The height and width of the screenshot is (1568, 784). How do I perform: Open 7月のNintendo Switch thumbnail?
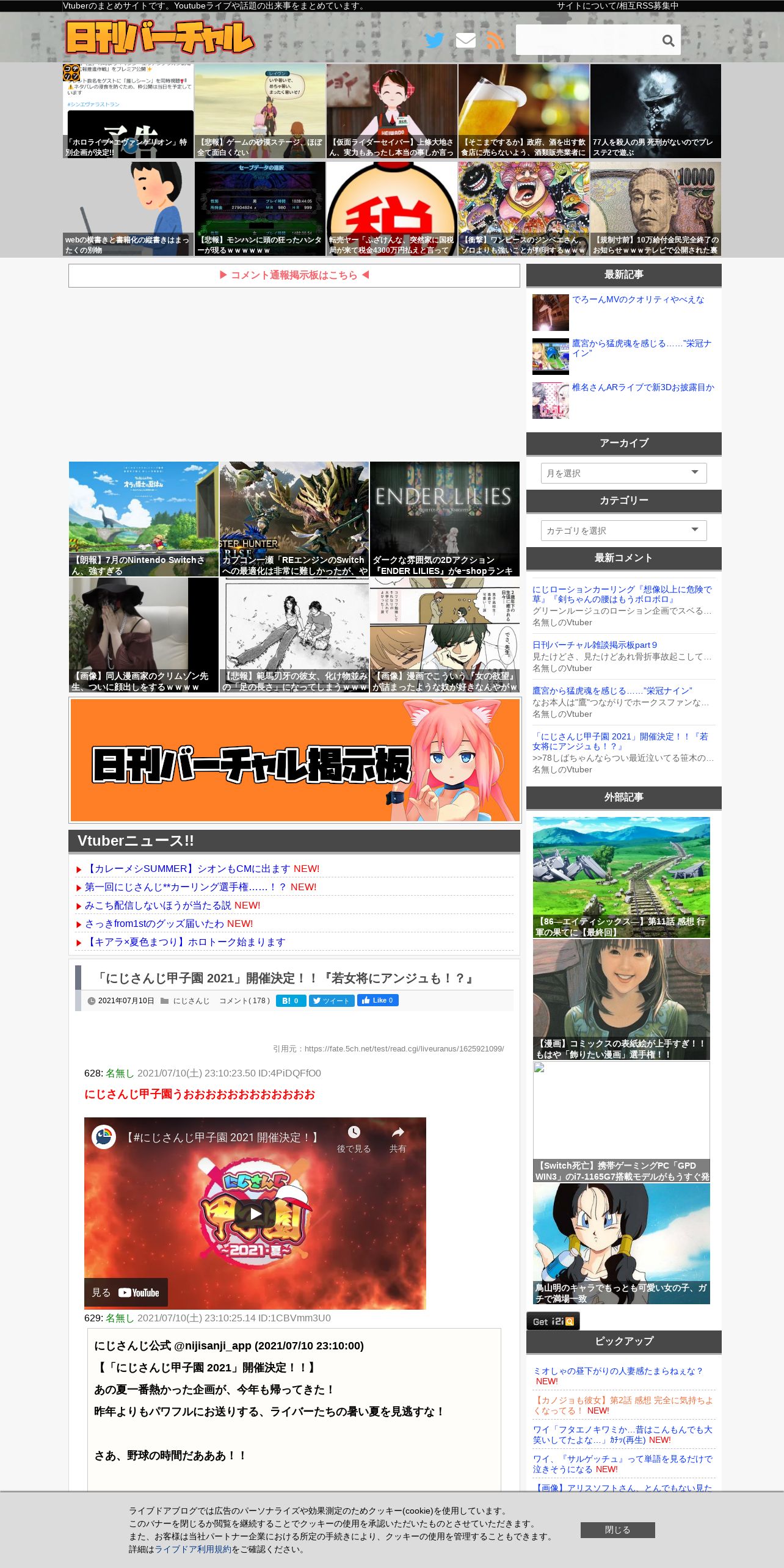click(143, 519)
